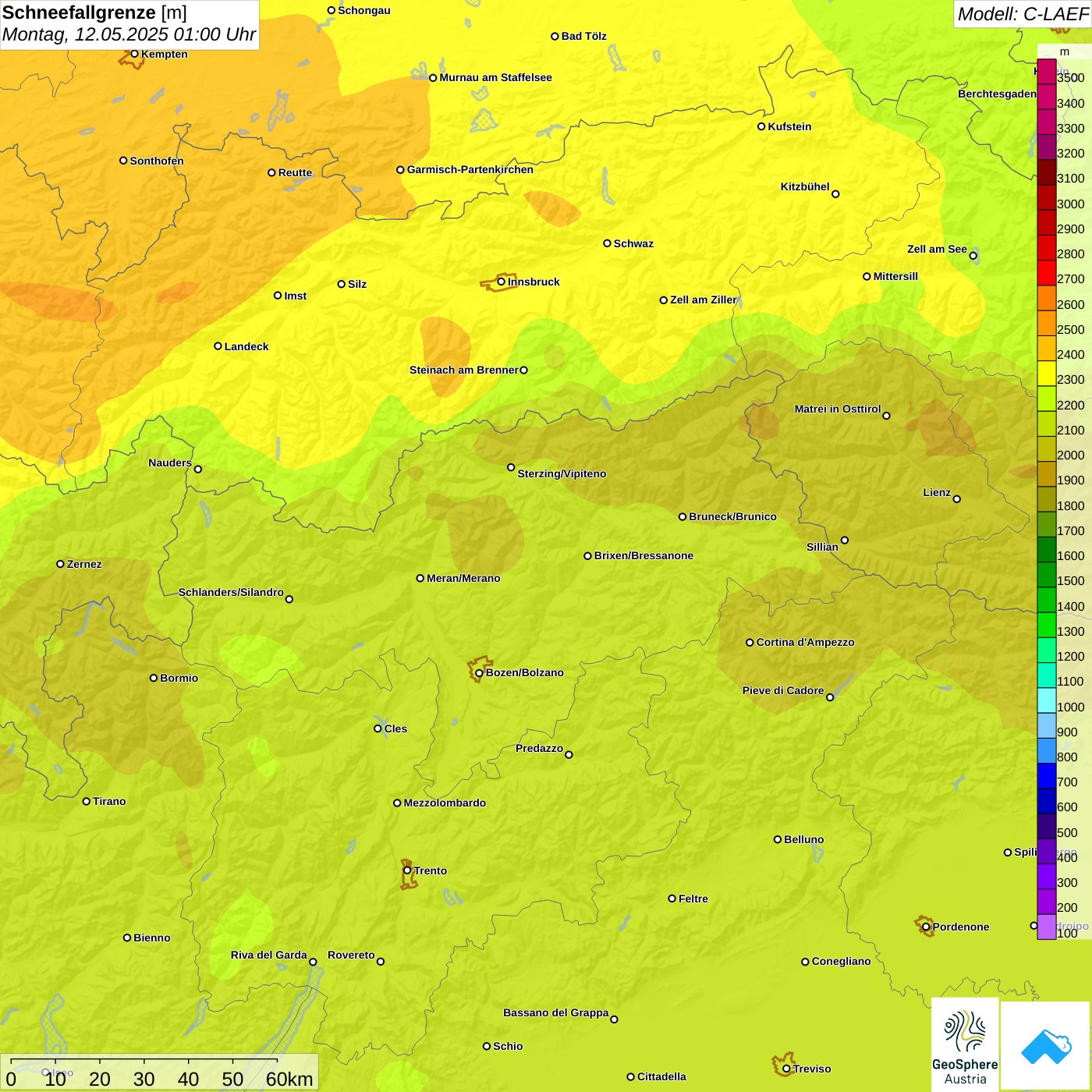The image size is (1092, 1092).
Task: Click the Garmisch-Partenkirchen label
Action: pyautogui.click(x=470, y=169)
